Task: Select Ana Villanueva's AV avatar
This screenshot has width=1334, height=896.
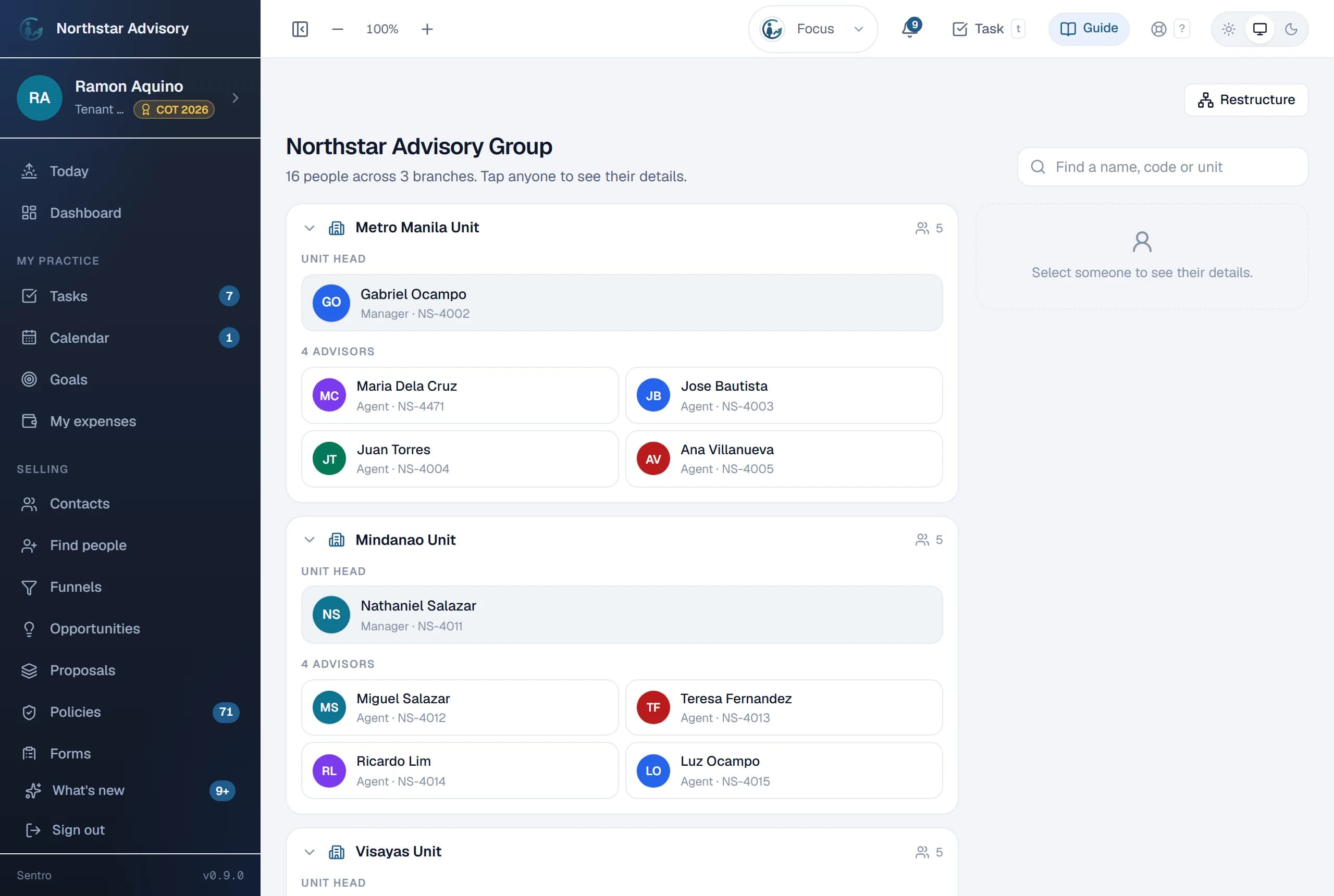Action: 653,459
